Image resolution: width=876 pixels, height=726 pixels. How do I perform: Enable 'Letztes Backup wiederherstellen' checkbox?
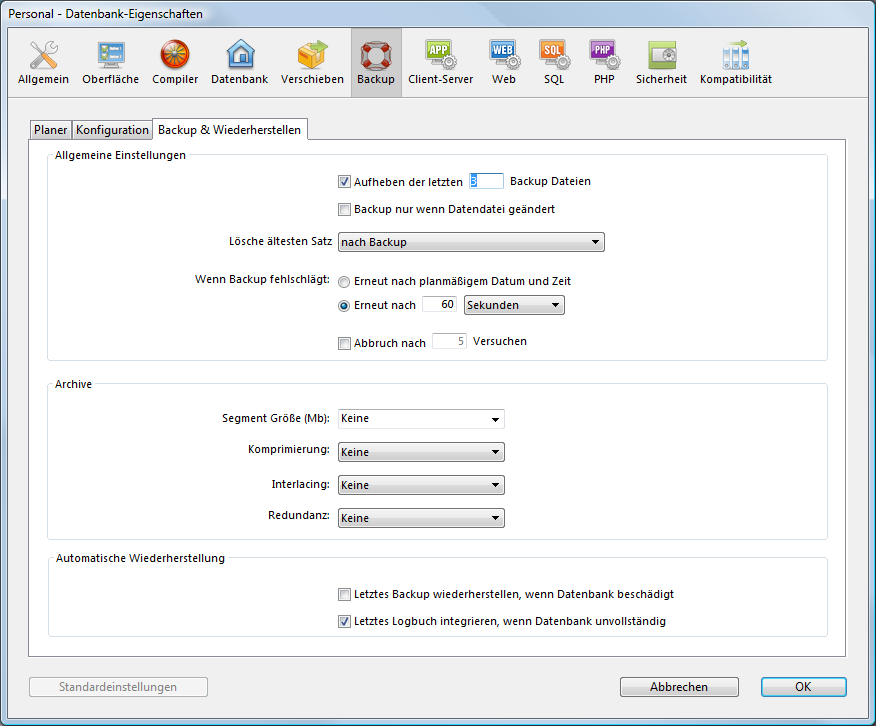pos(345,594)
